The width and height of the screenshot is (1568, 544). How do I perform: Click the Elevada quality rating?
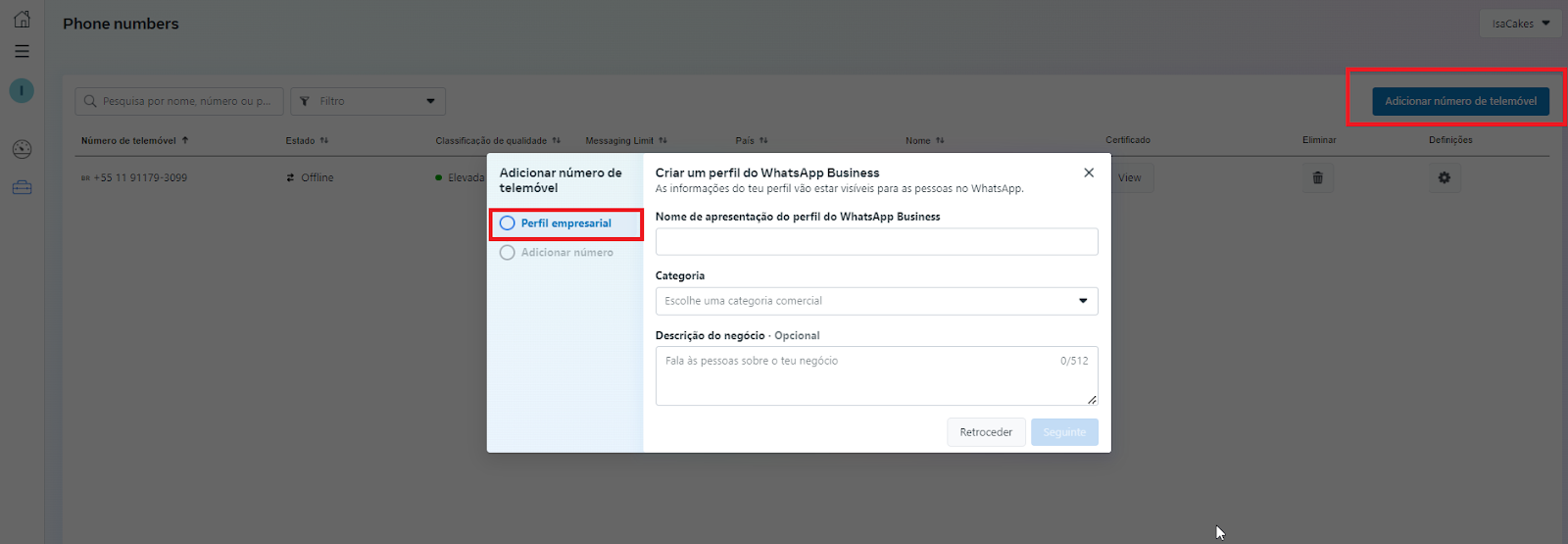pyautogui.click(x=465, y=177)
